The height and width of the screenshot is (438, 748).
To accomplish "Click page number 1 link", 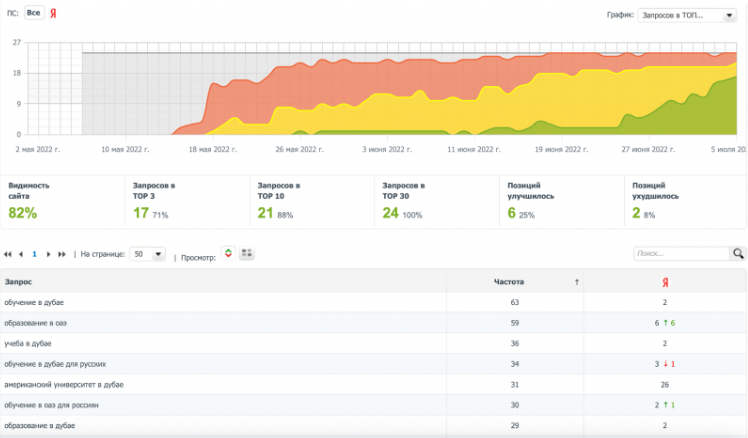I will (x=34, y=254).
